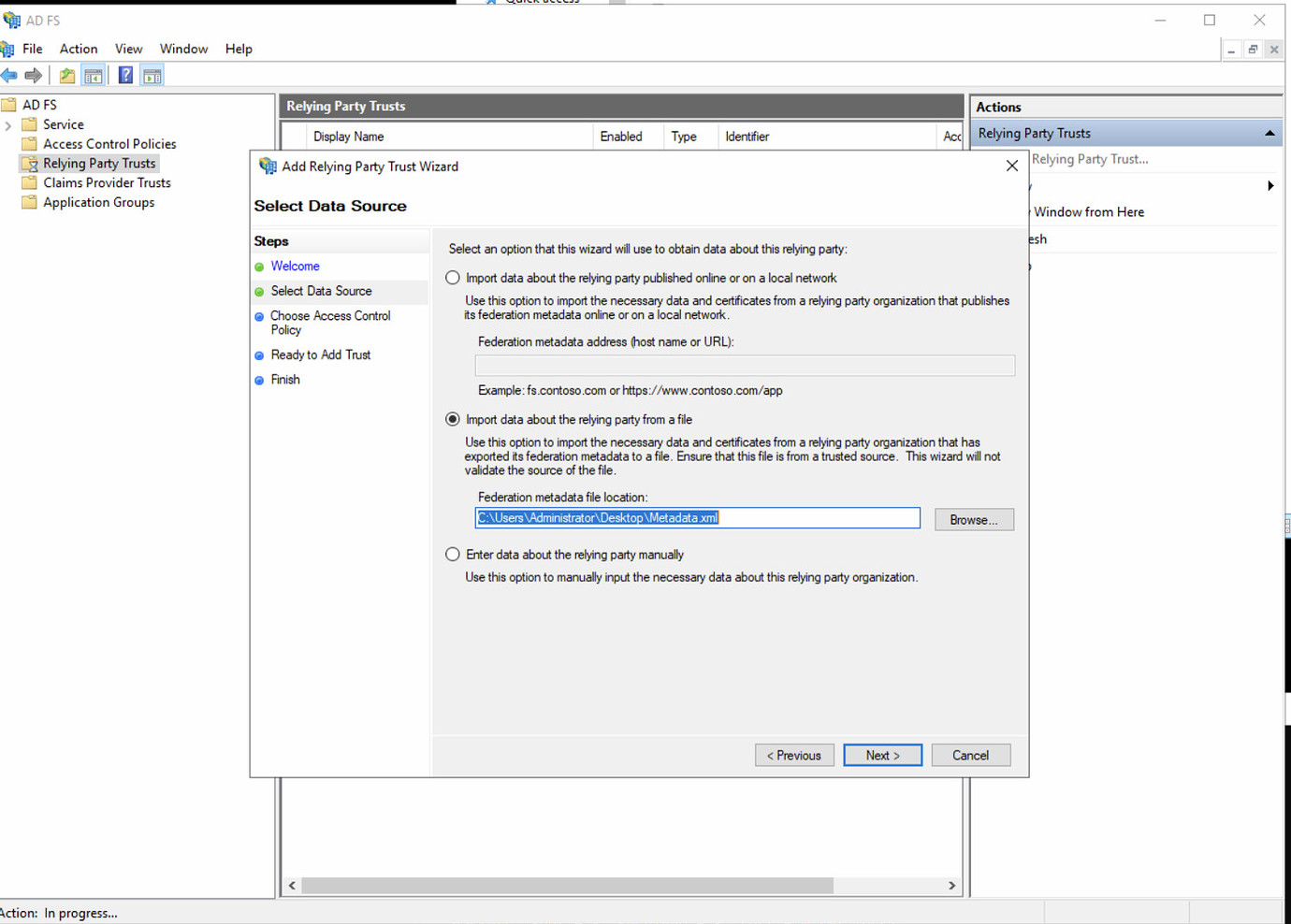Select "Import data about the relying party published online"
1291x924 pixels.
pyautogui.click(x=453, y=277)
